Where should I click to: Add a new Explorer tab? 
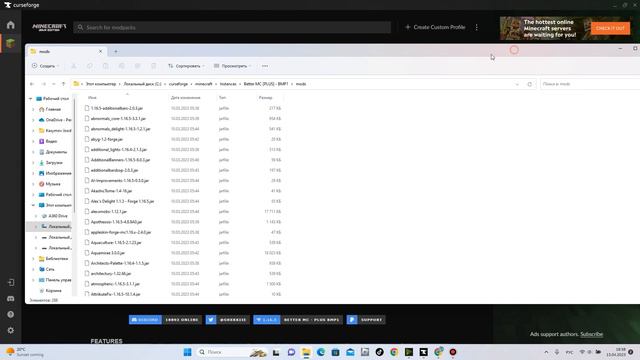pos(116,51)
